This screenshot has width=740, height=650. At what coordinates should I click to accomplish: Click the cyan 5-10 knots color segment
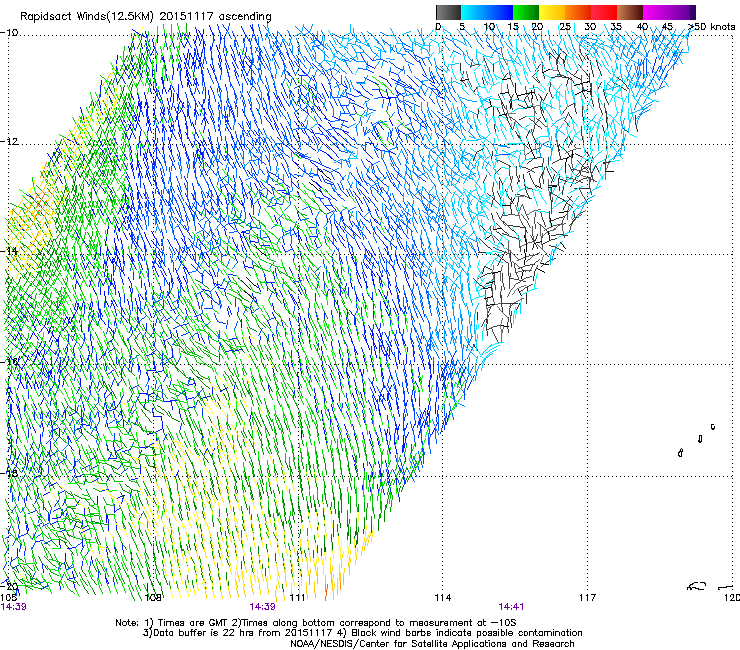[x=474, y=12]
